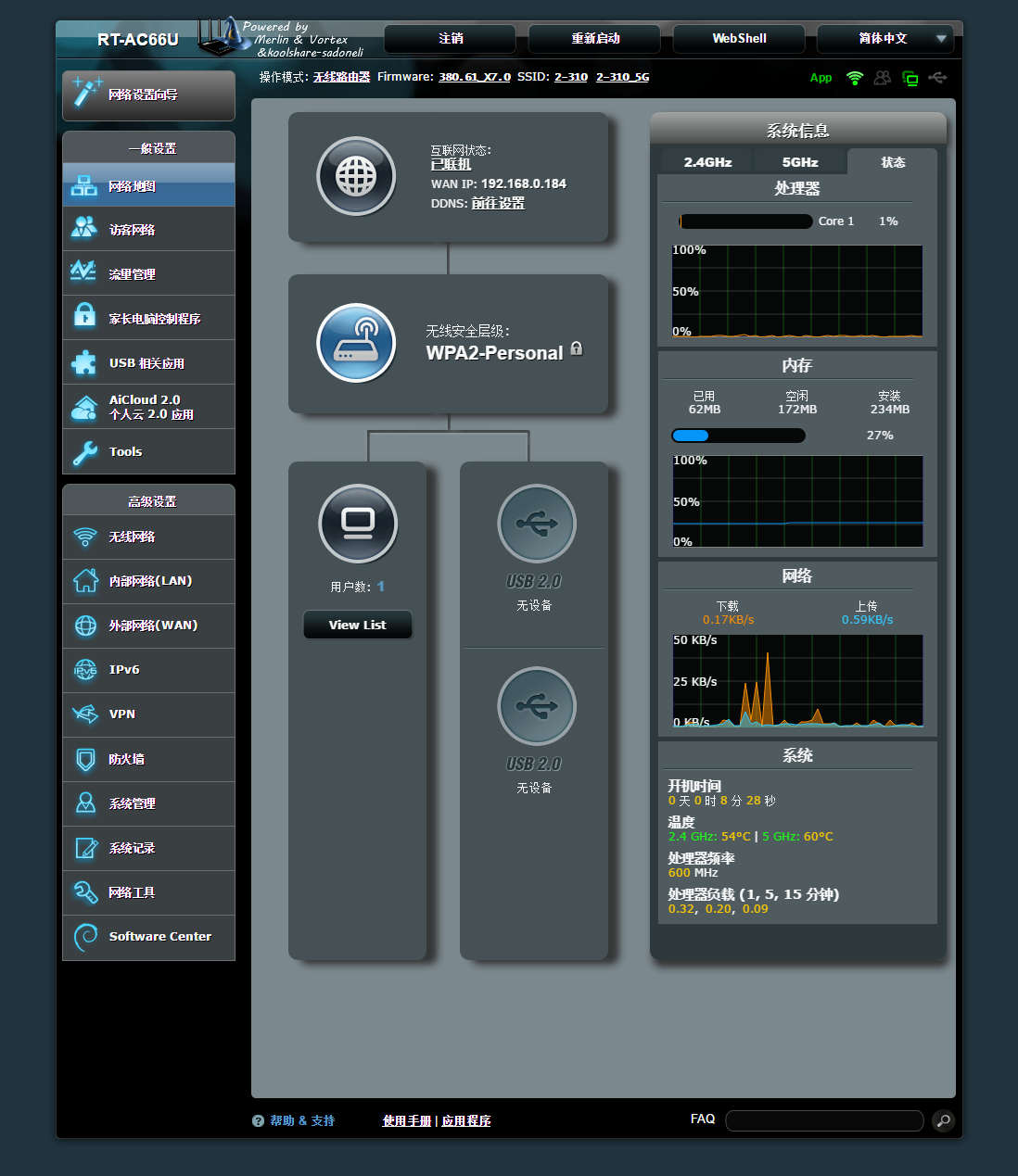Click the 重新启动 reboot button
The width and height of the screenshot is (1018, 1176).
coord(594,39)
